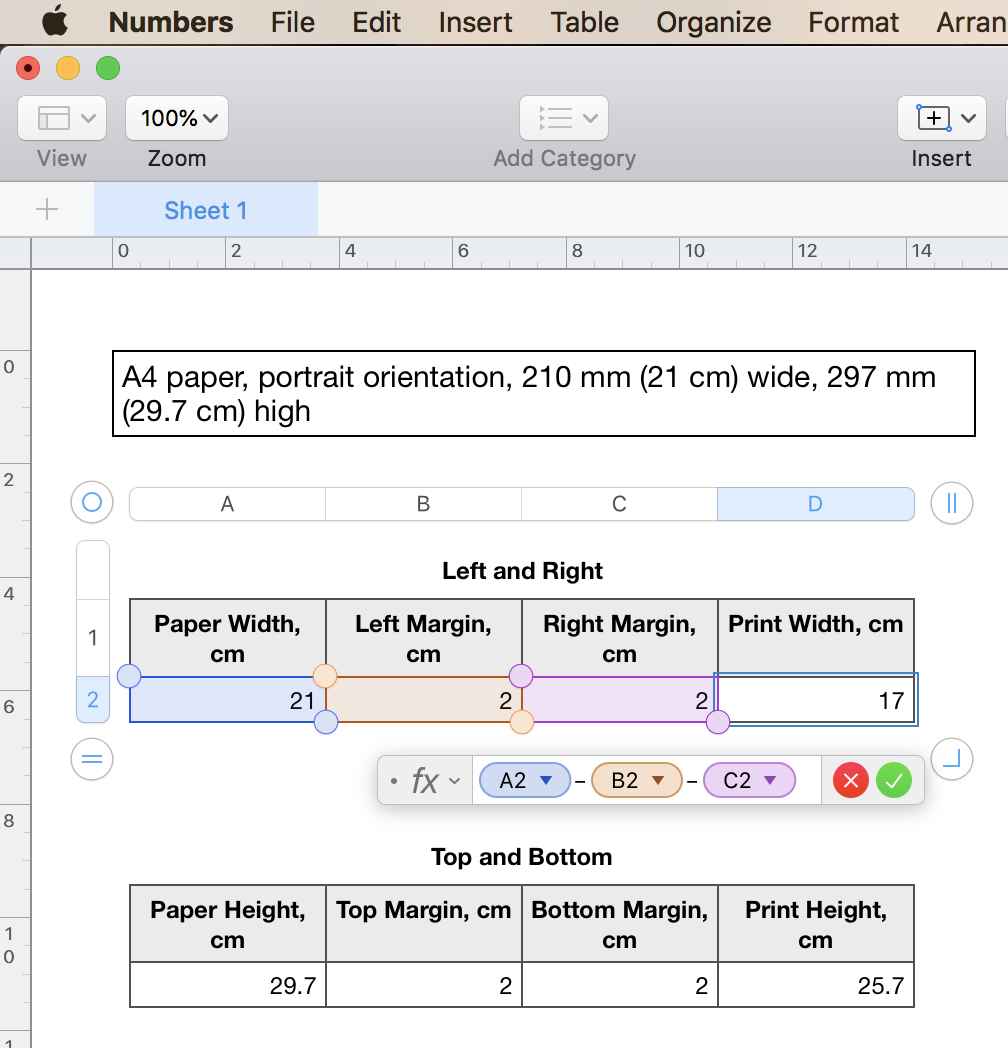Click the add-row handle below row numbers

pyautogui.click(x=92, y=759)
